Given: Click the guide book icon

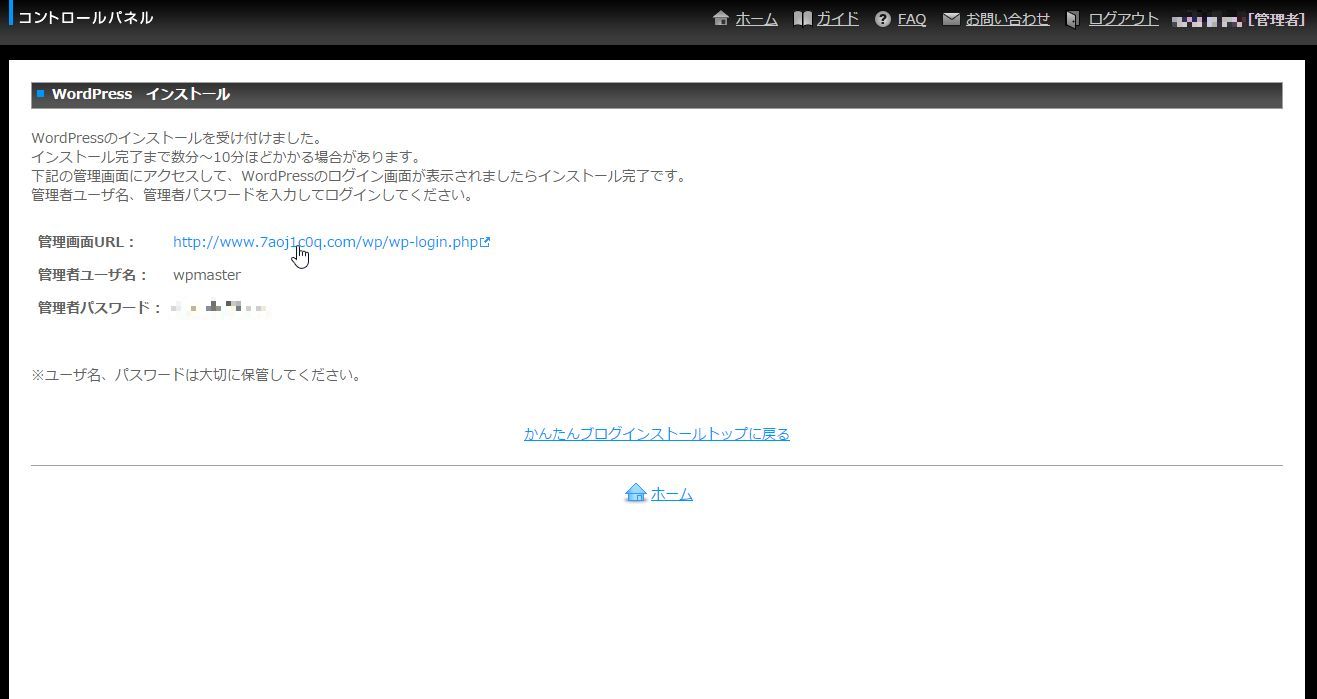Looking at the screenshot, I should 802,19.
